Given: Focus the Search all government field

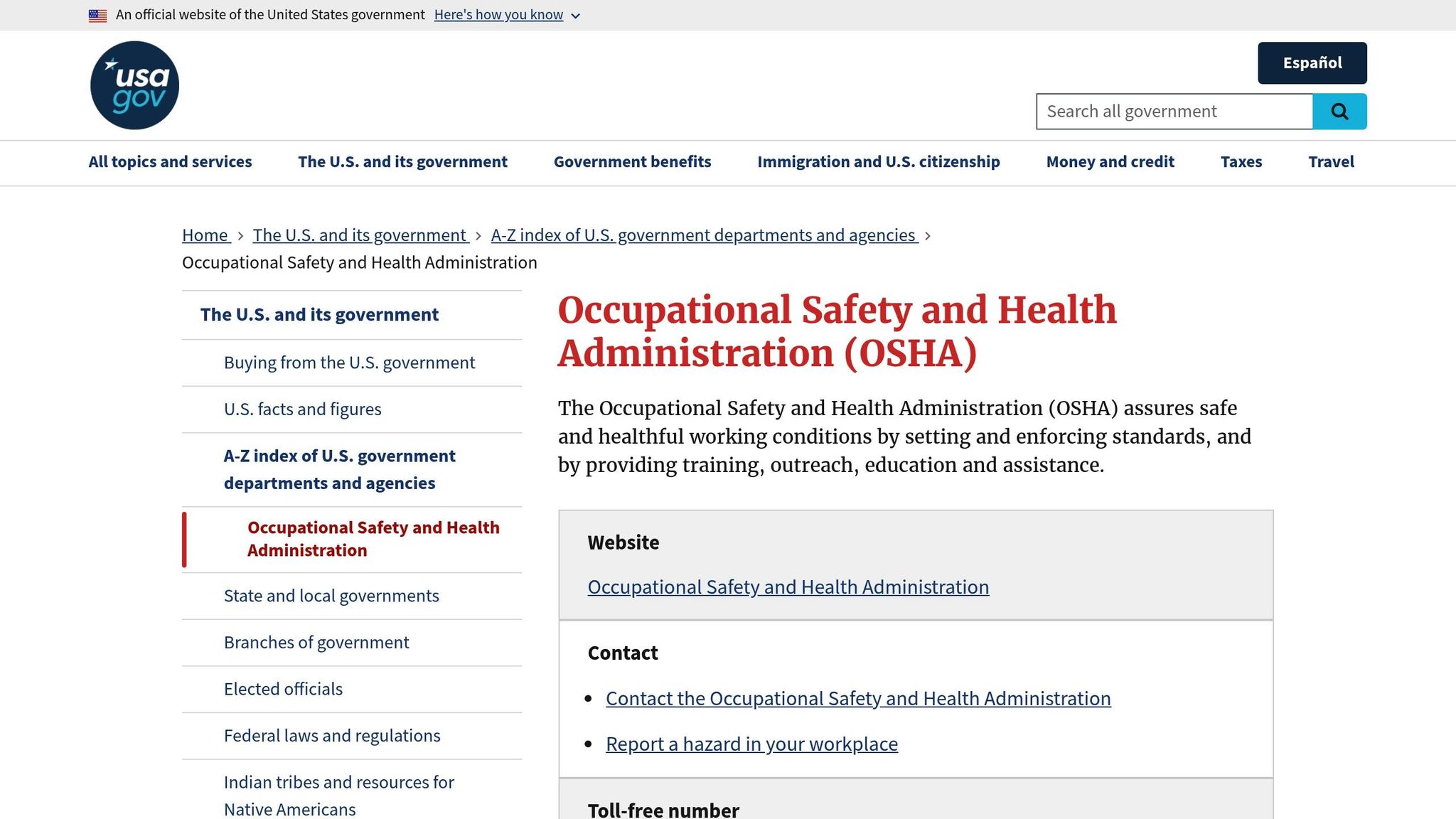Looking at the screenshot, I should (x=1174, y=112).
